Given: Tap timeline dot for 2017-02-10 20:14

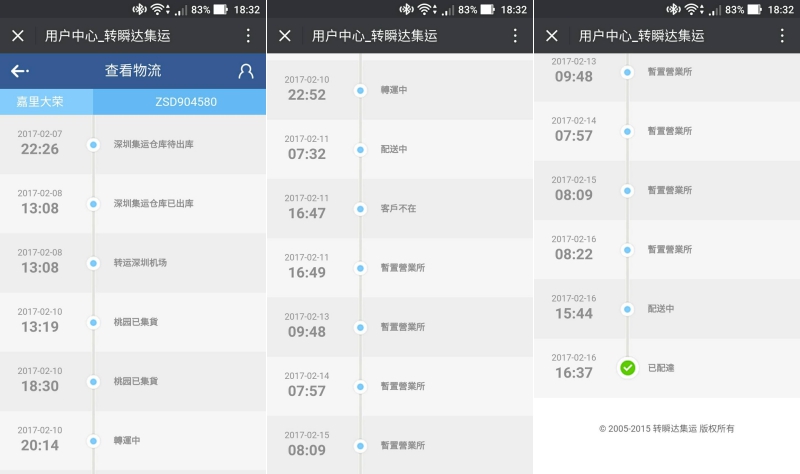Looking at the screenshot, I should pyautogui.click(x=93, y=441).
